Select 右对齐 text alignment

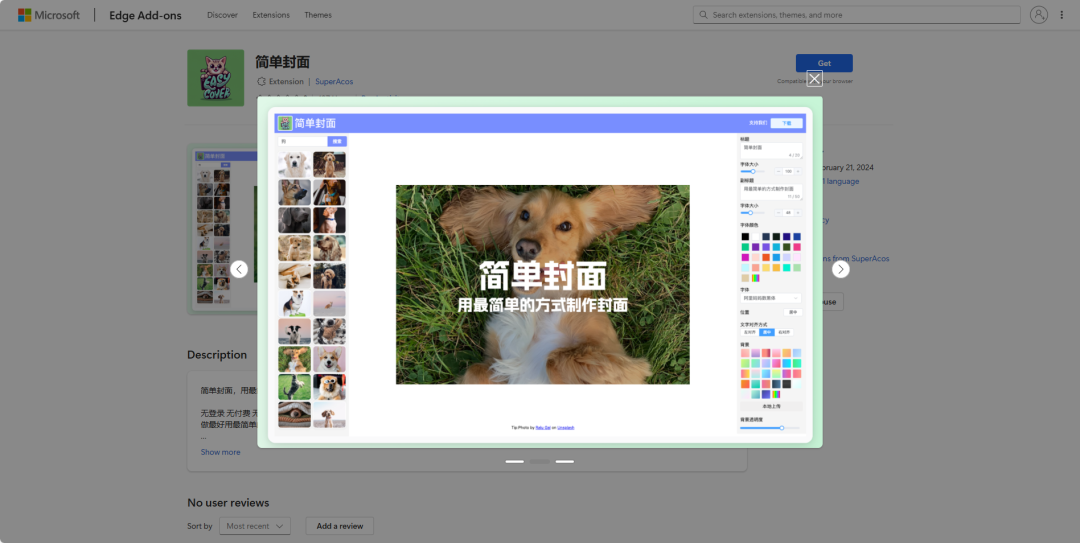click(785, 332)
